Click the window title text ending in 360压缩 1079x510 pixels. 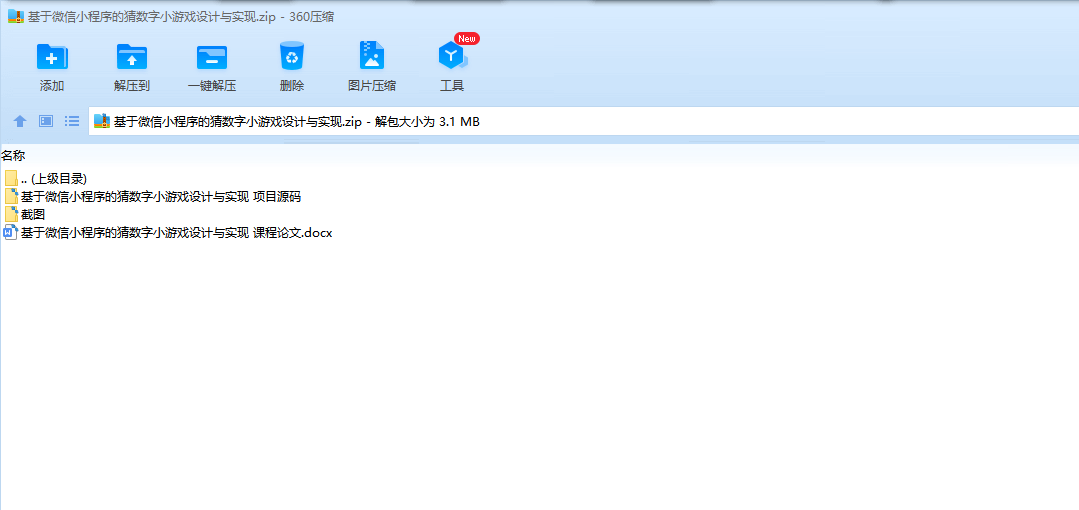point(181,17)
